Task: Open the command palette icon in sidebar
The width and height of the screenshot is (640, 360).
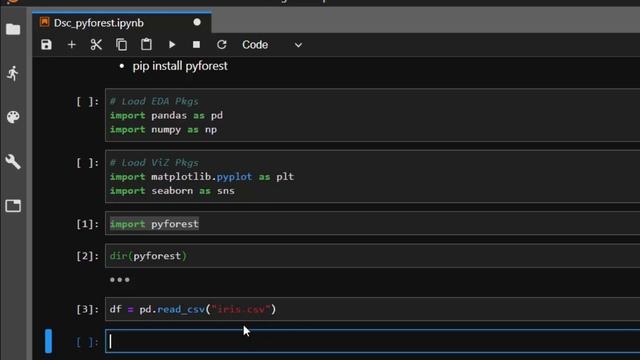Action: pyautogui.click(x=13, y=117)
